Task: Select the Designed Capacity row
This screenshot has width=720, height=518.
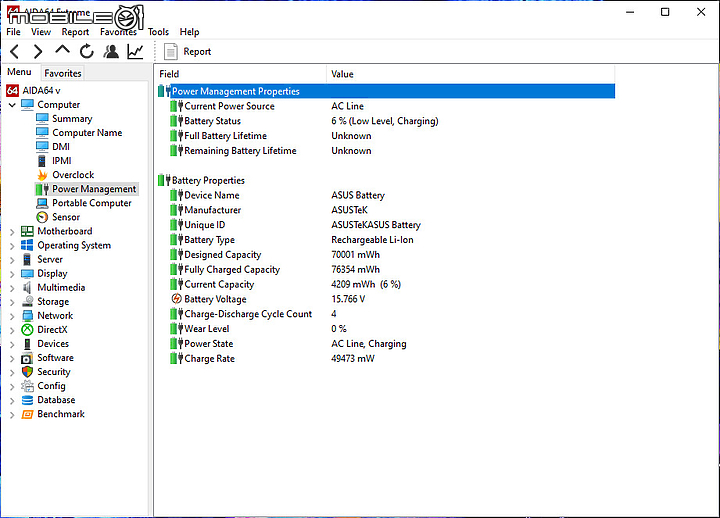Action: (386, 254)
